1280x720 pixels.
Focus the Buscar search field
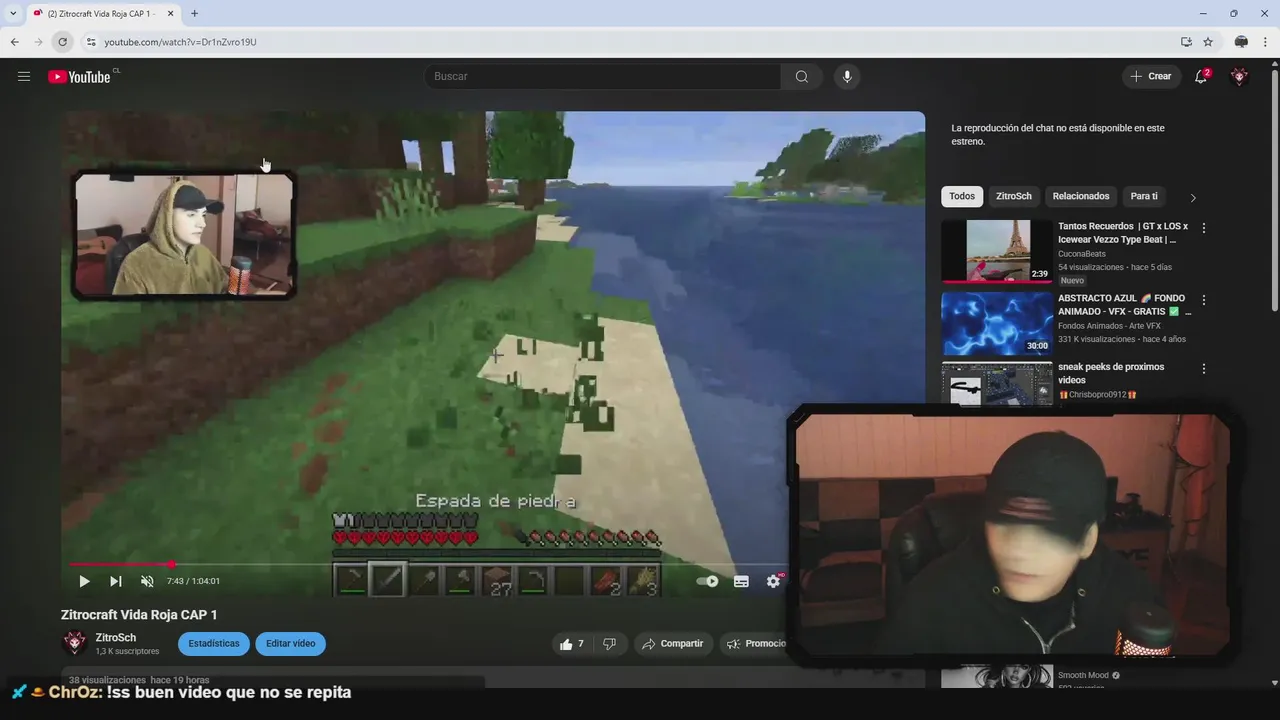pos(603,77)
